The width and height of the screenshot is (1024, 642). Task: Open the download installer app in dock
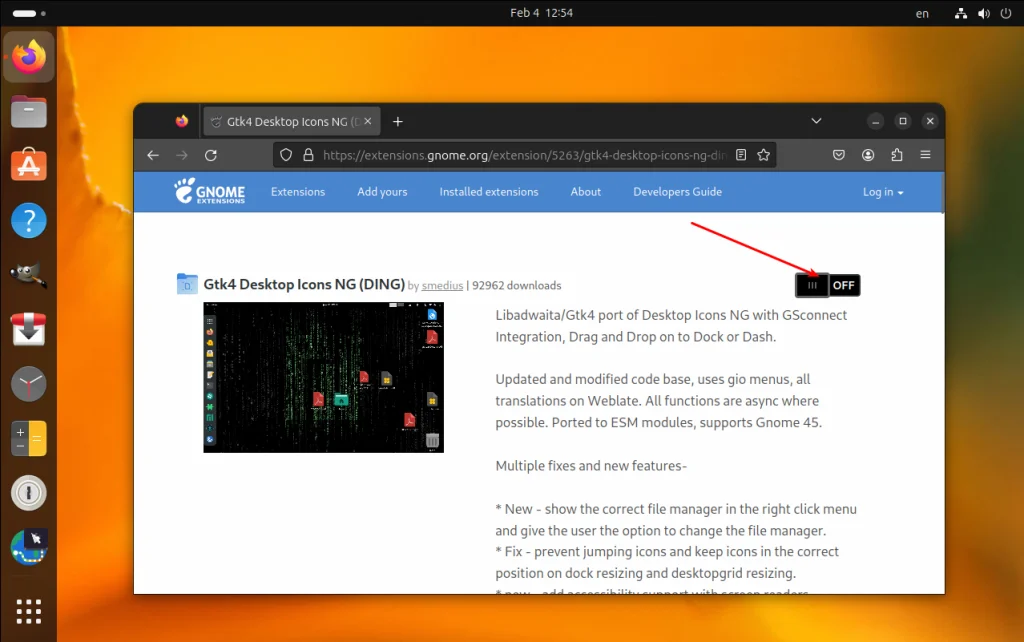(29, 329)
